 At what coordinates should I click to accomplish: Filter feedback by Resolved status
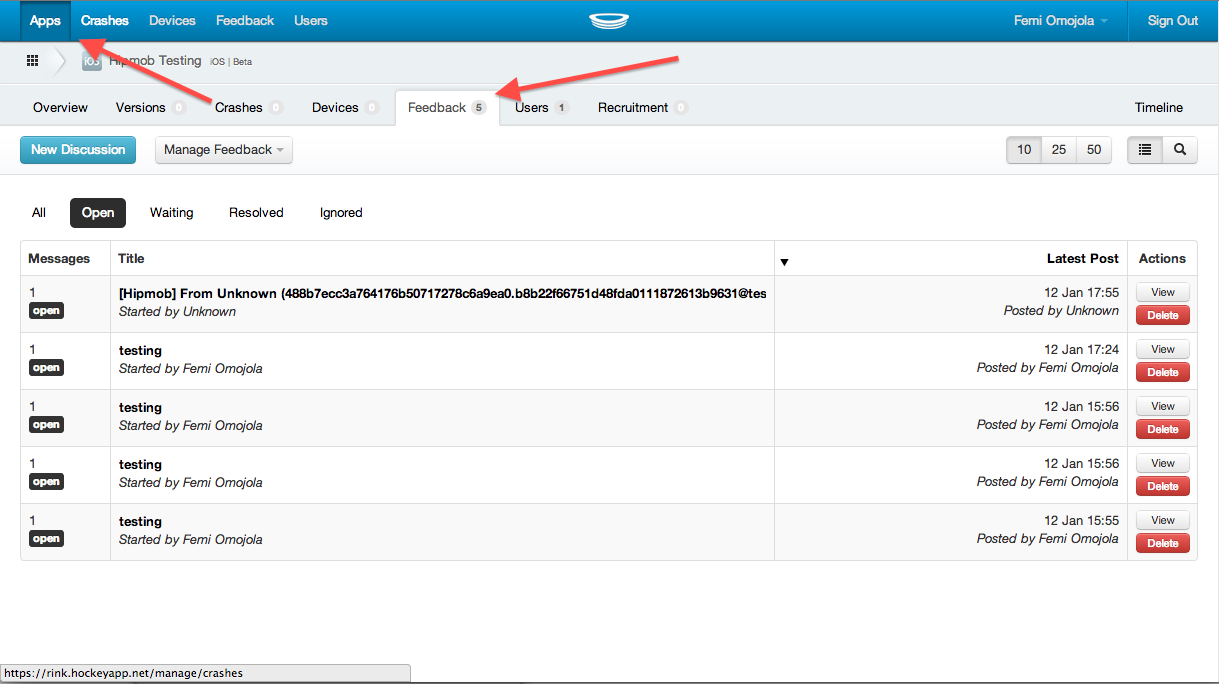256,213
